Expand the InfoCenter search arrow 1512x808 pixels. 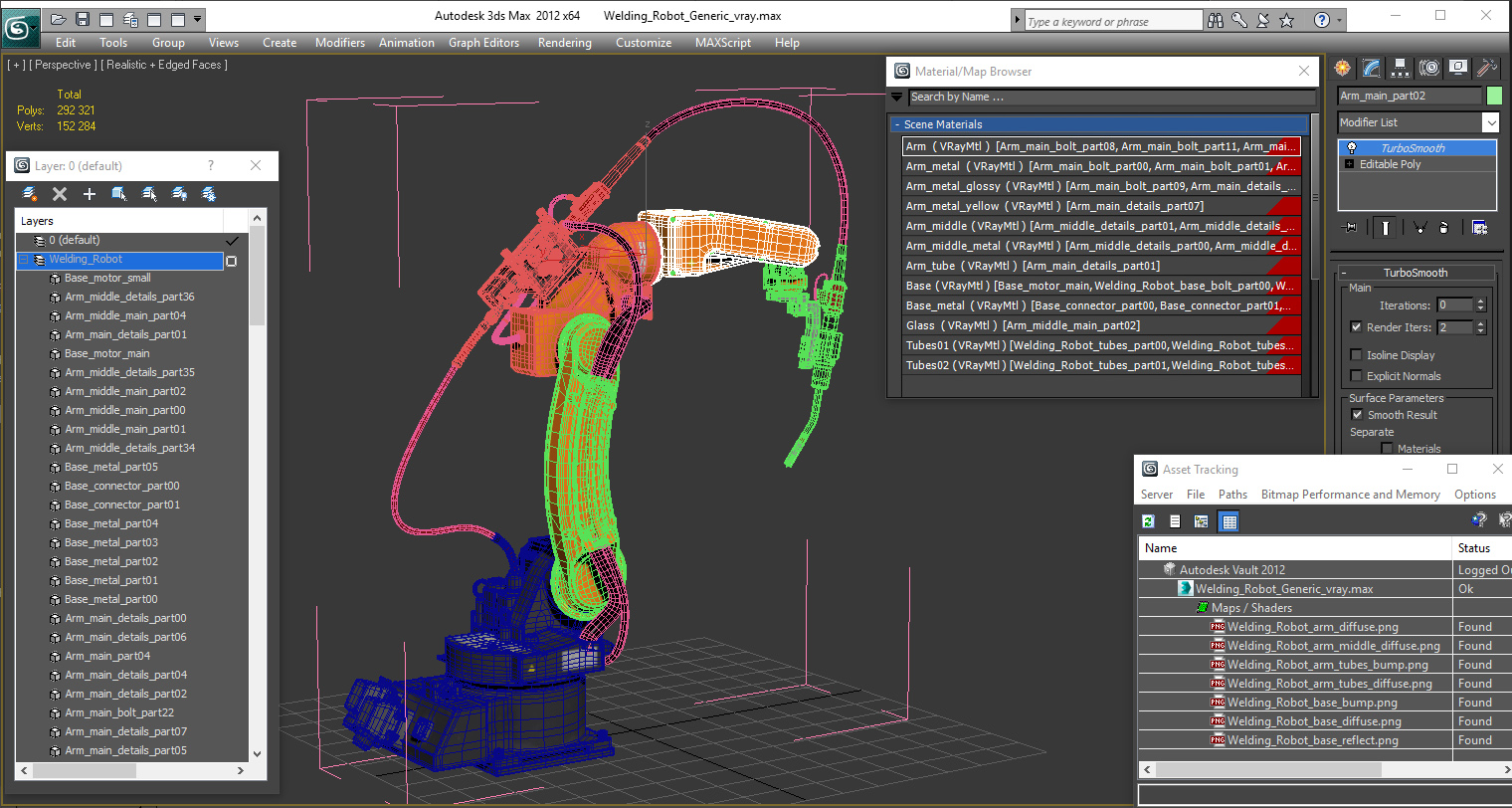click(1018, 20)
